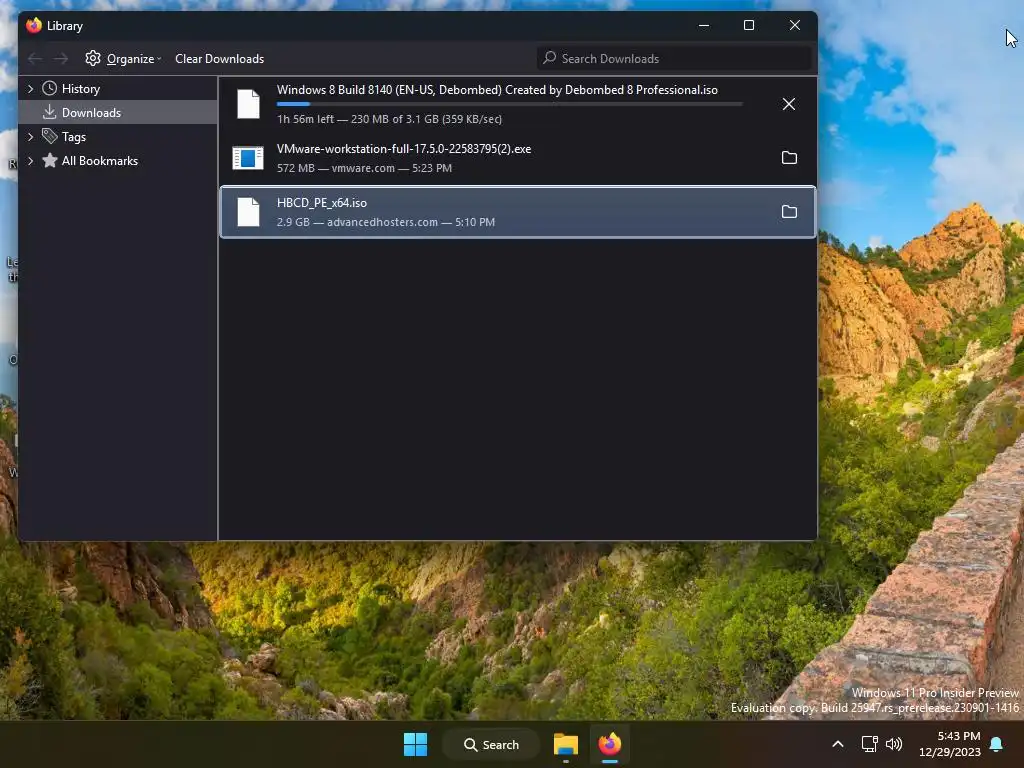Image resolution: width=1024 pixels, height=768 pixels.
Task: Select the file icon of HBCD_PE_x64.iso
Action: click(248, 212)
